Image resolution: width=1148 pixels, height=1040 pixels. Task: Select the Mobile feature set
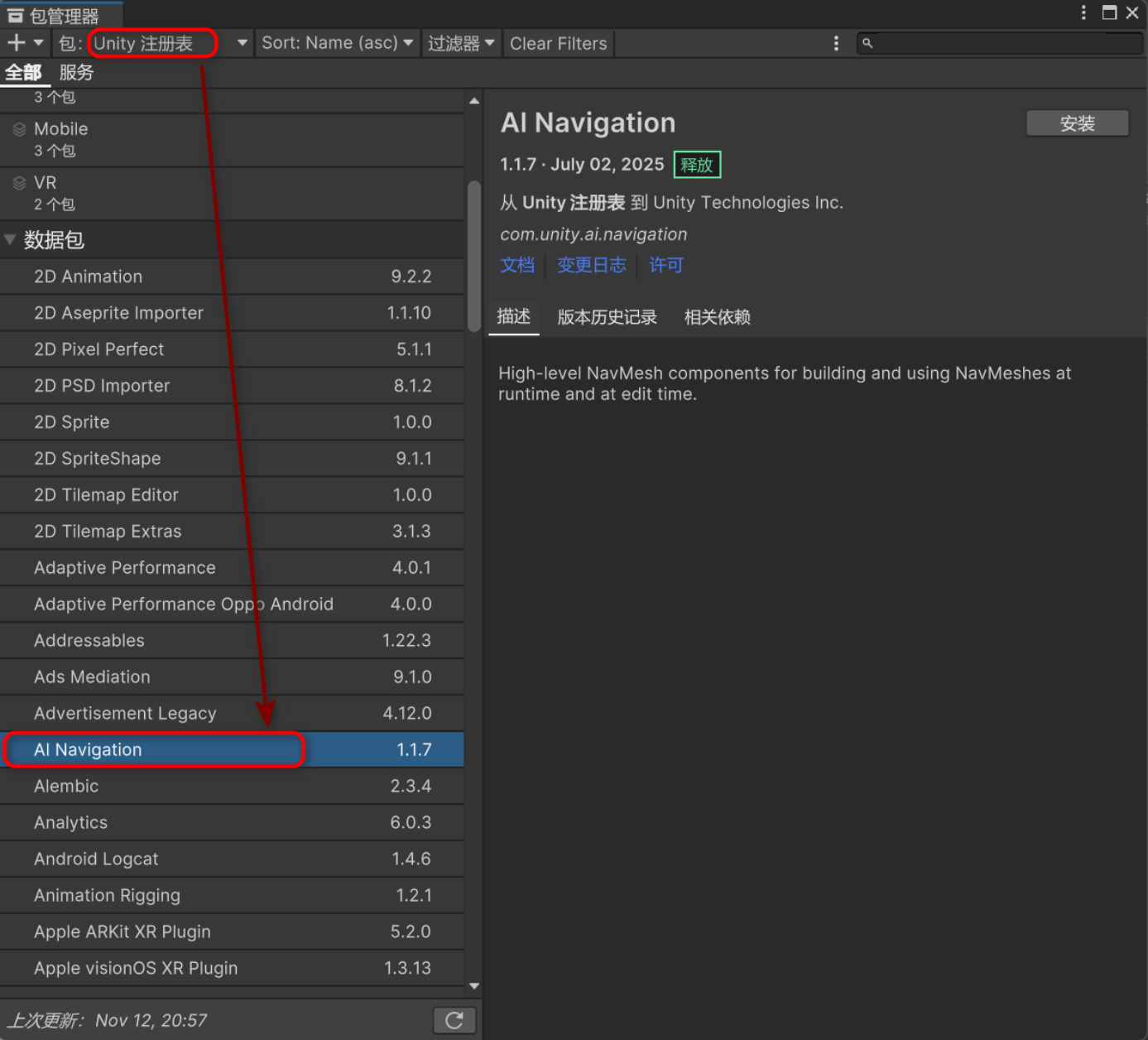tap(232, 140)
